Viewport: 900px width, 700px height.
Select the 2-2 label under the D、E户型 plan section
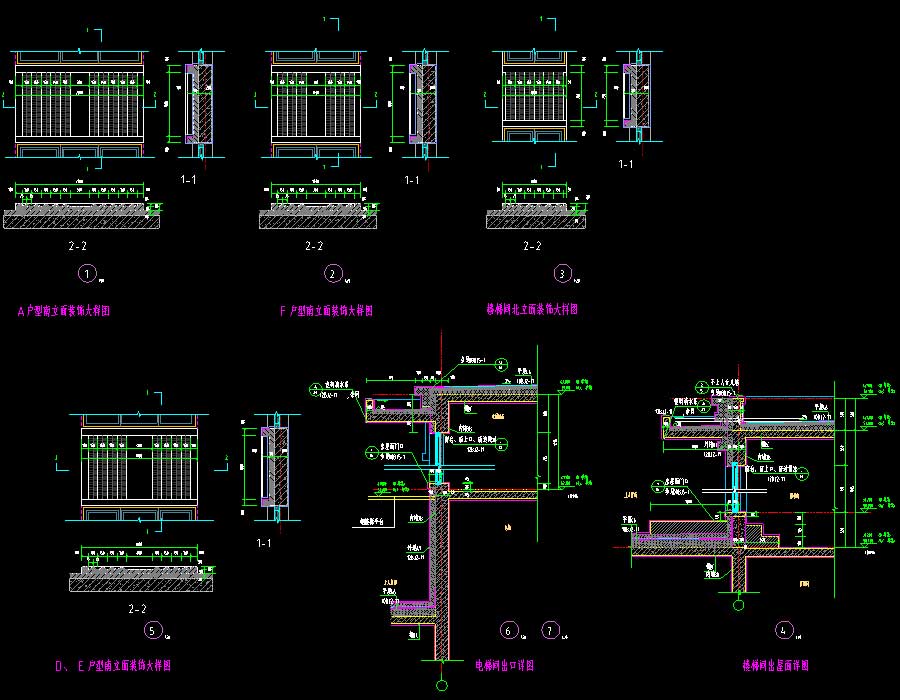(x=137, y=609)
